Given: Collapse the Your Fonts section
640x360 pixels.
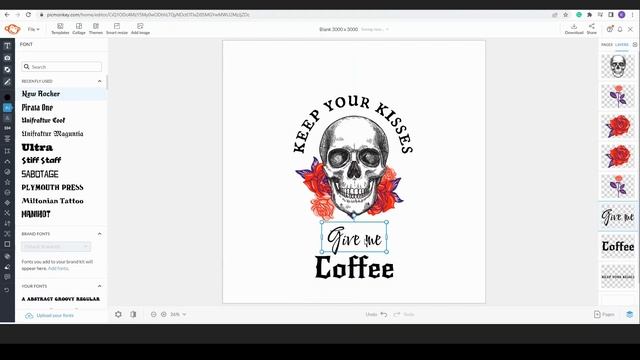Looking at the screenshot, I should coord(100,286).
